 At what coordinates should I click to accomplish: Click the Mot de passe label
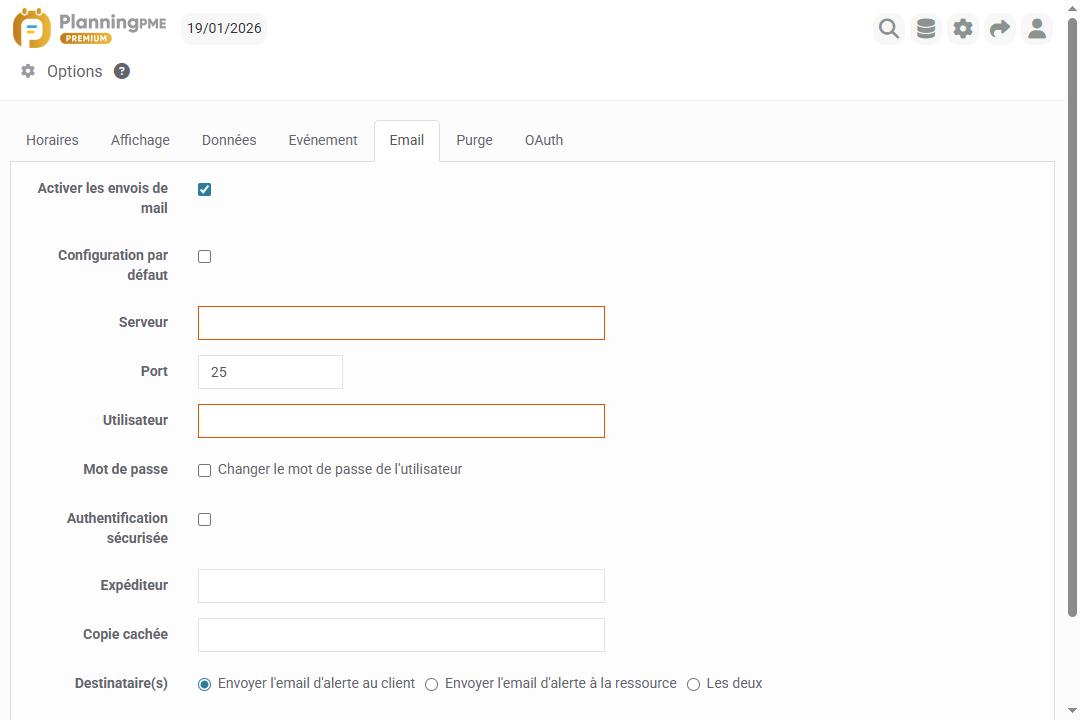point(125,469)
